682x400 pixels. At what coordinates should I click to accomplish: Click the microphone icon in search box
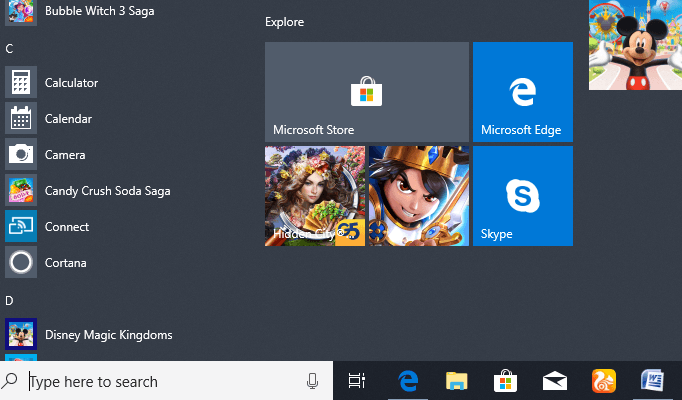(x=312, y=381)
